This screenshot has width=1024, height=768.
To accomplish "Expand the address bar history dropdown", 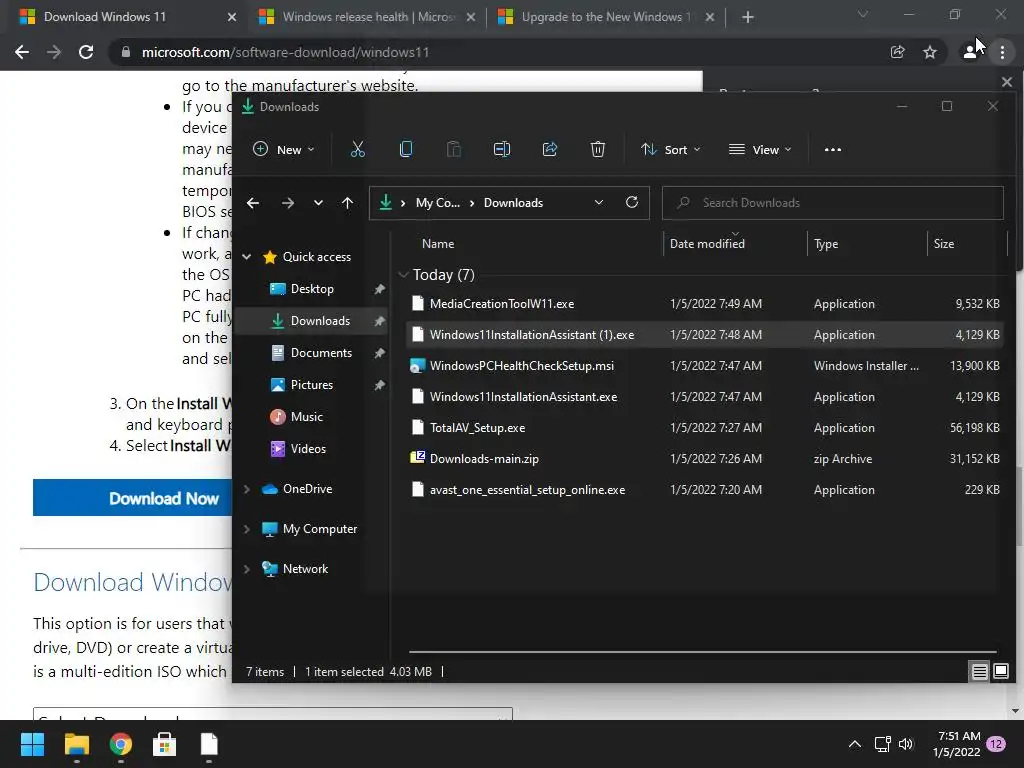I will point(599,202).
